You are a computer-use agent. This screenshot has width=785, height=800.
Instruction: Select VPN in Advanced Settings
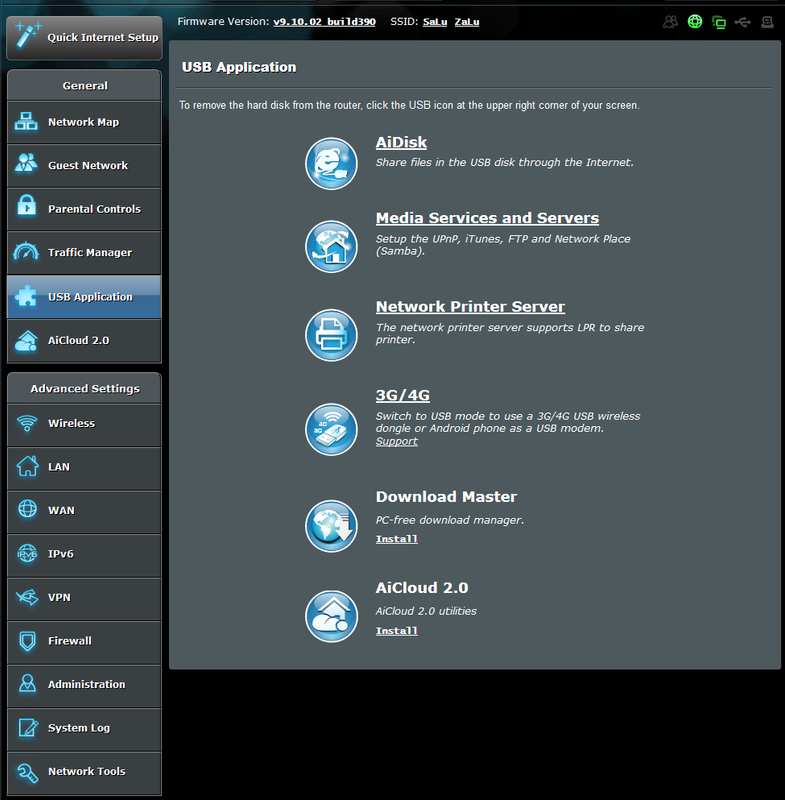tap(84, 599)
